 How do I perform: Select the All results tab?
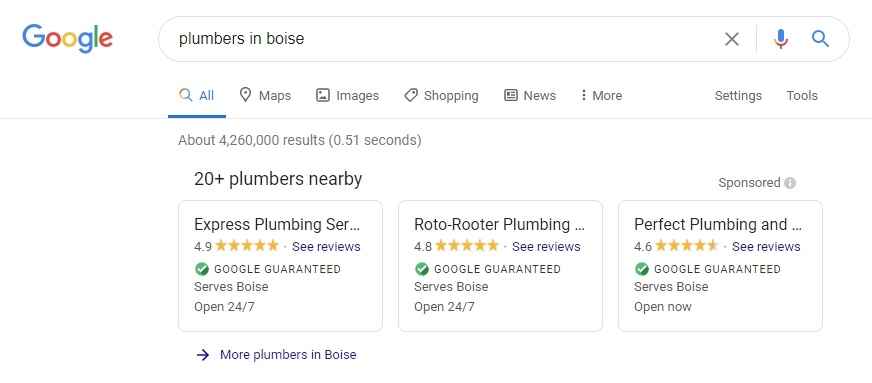click(x=196, y=96)
